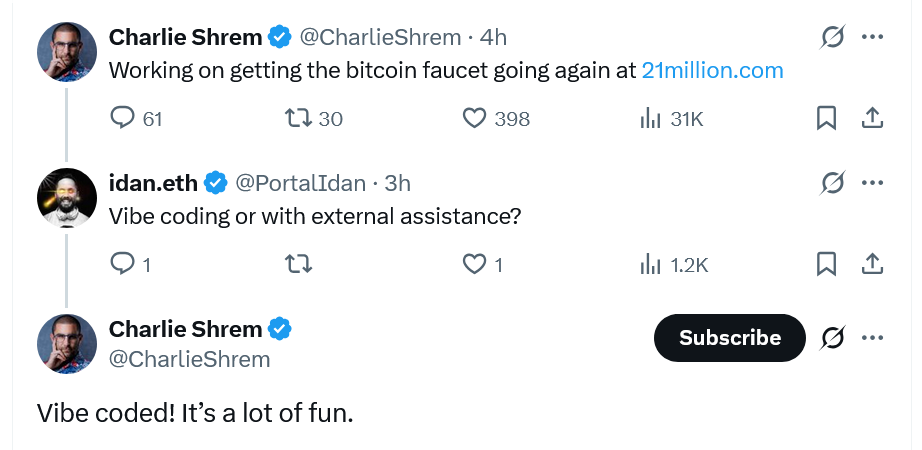Repost Charlie Shrem's faucet tweet
The height and width of the screenshot is (450, 922).
pos(298,118)
